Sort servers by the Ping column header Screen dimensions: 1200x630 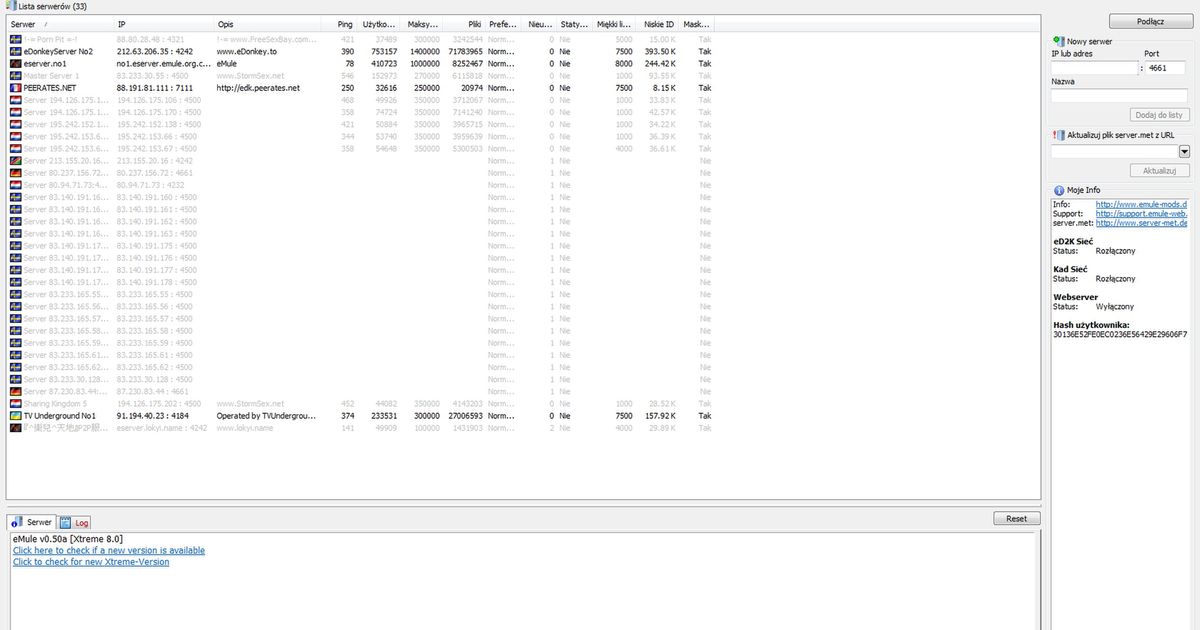tap(344, 24)
